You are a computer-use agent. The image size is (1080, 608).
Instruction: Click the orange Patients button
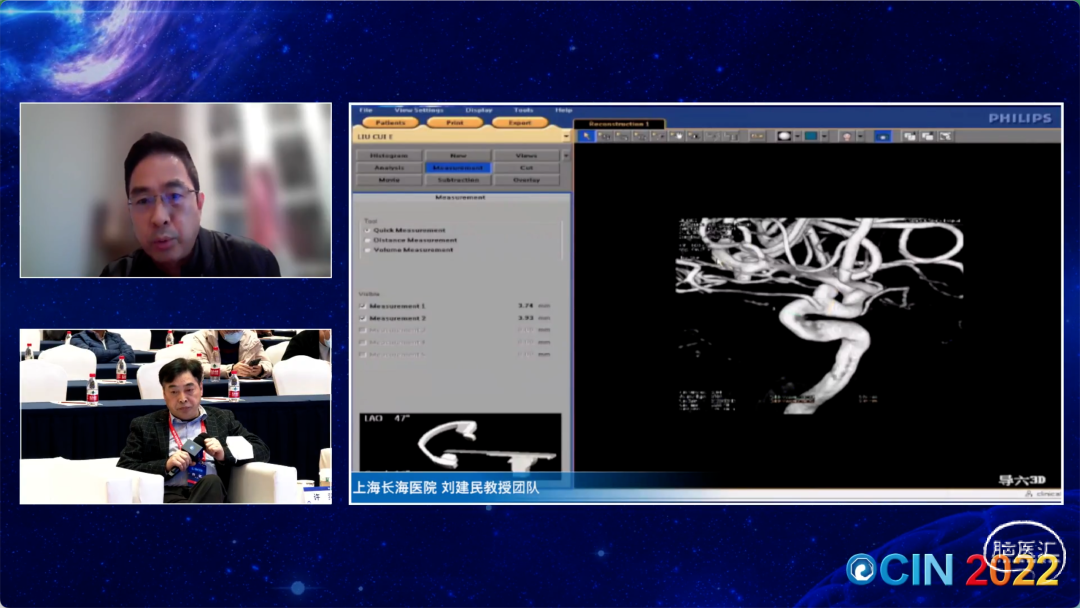pyautogui.click(x=390, y=123)
